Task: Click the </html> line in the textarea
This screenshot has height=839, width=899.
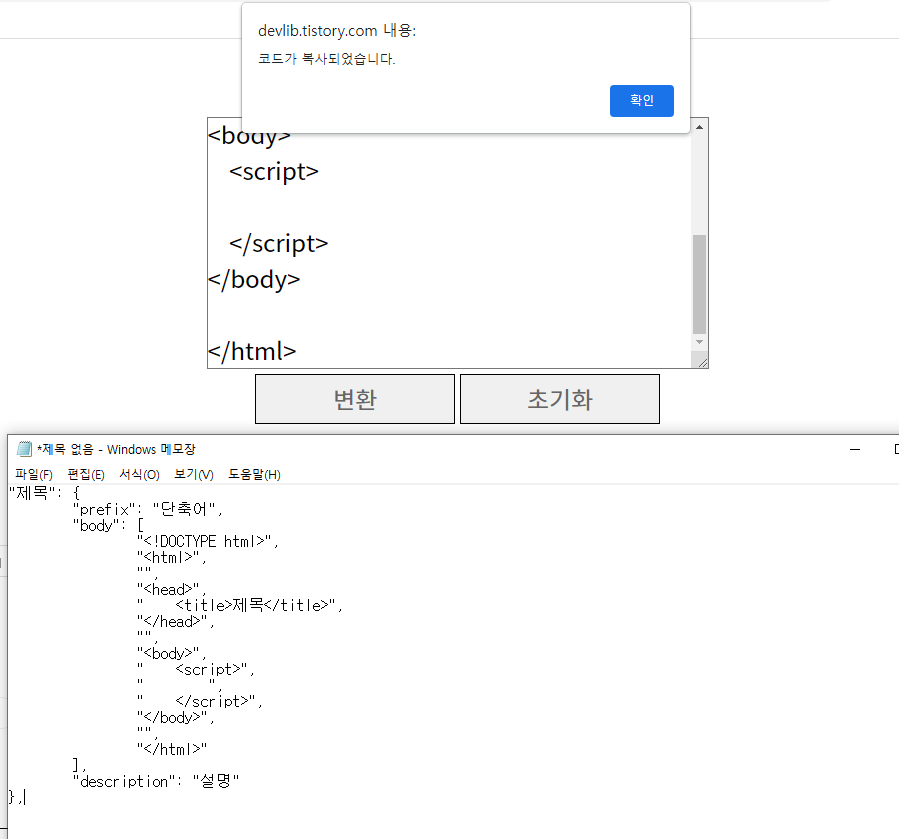Action: coord(252,351)
